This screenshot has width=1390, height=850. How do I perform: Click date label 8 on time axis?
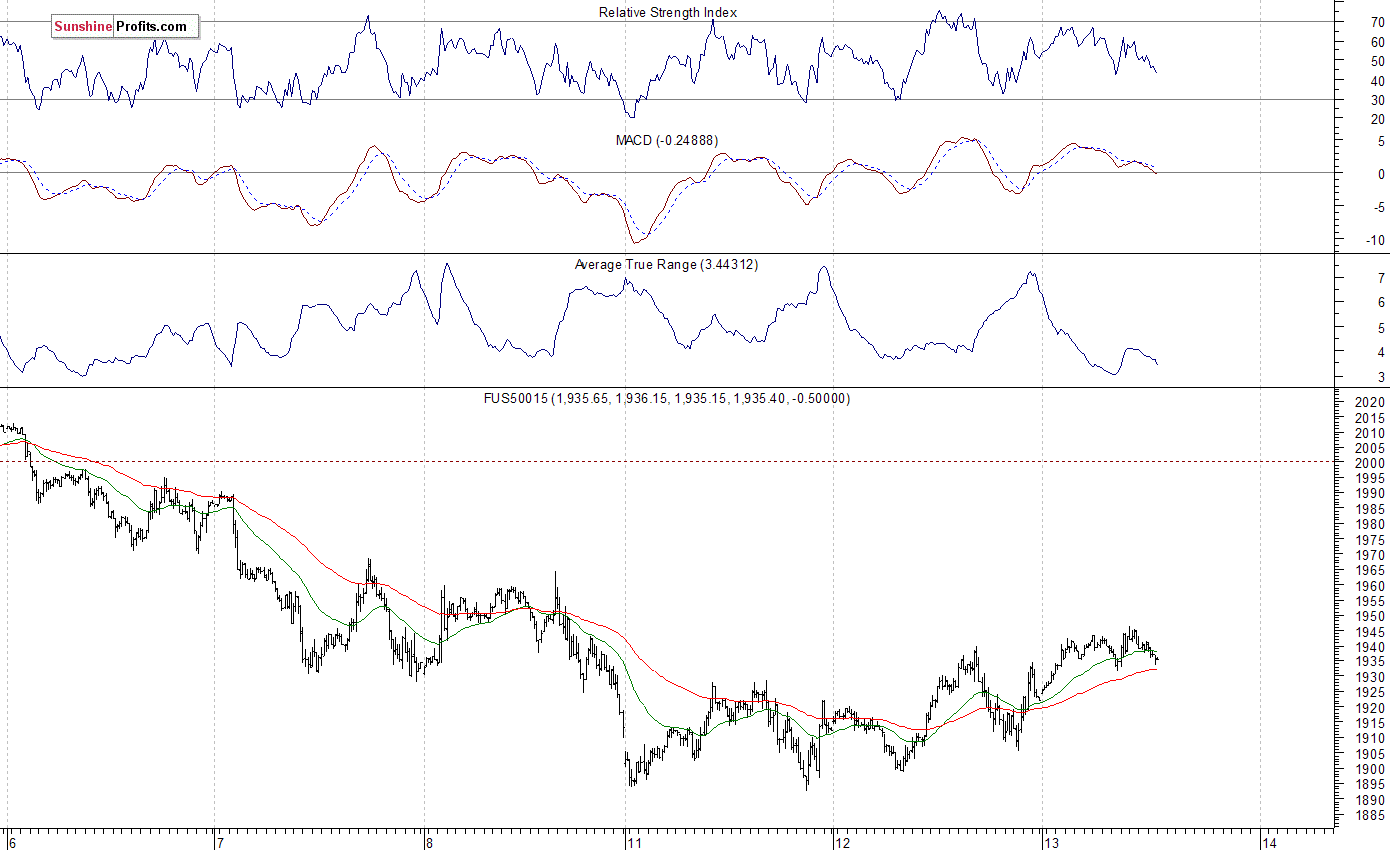tap(429, 842)
